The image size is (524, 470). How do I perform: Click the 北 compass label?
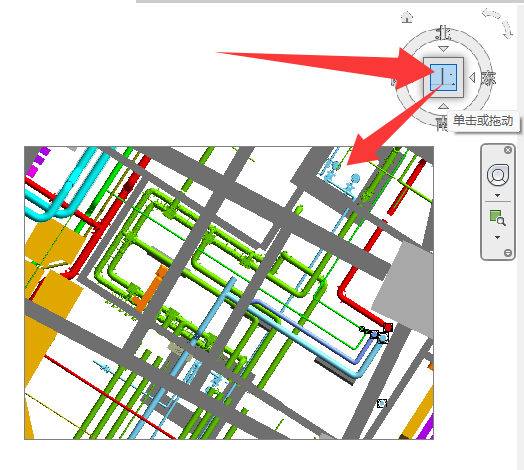pyautogui.click(x=443, y=33)
